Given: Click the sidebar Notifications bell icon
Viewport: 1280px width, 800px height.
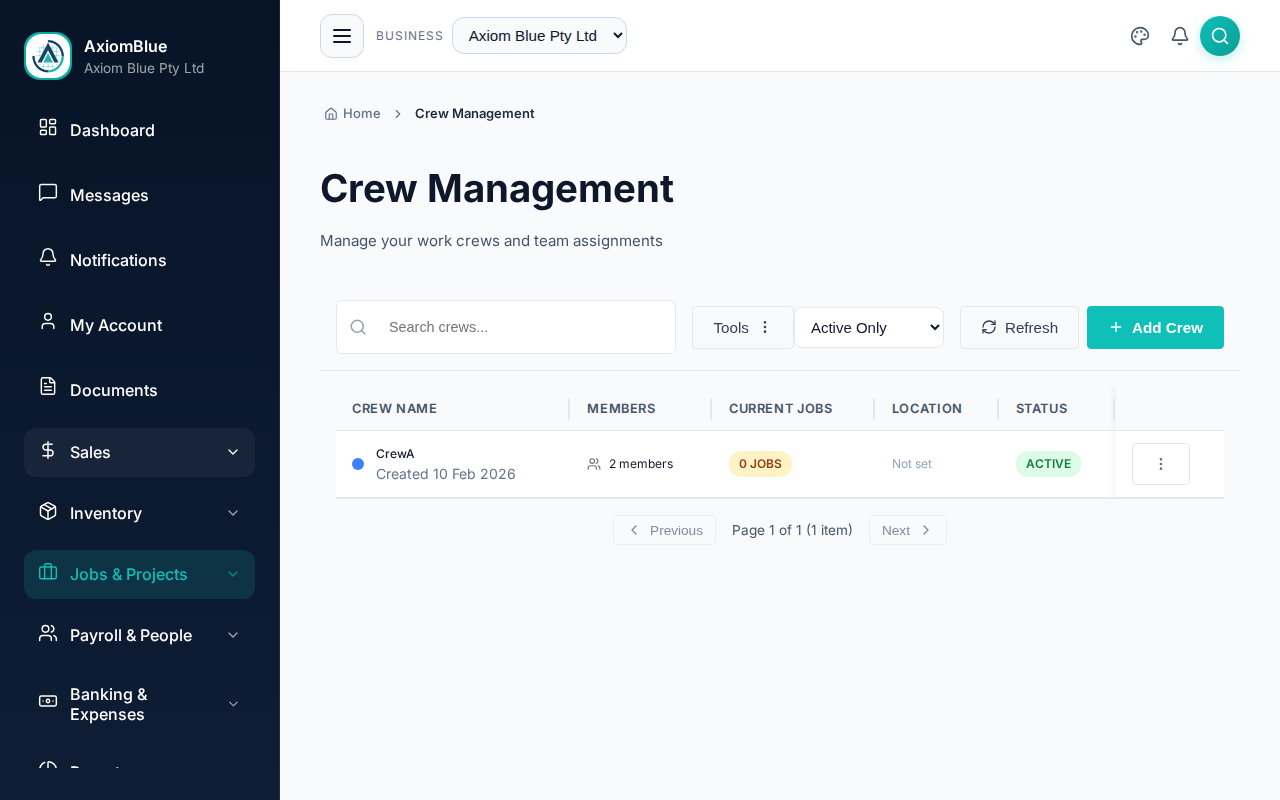Looking at the screenshot, I should click(48, 257).
